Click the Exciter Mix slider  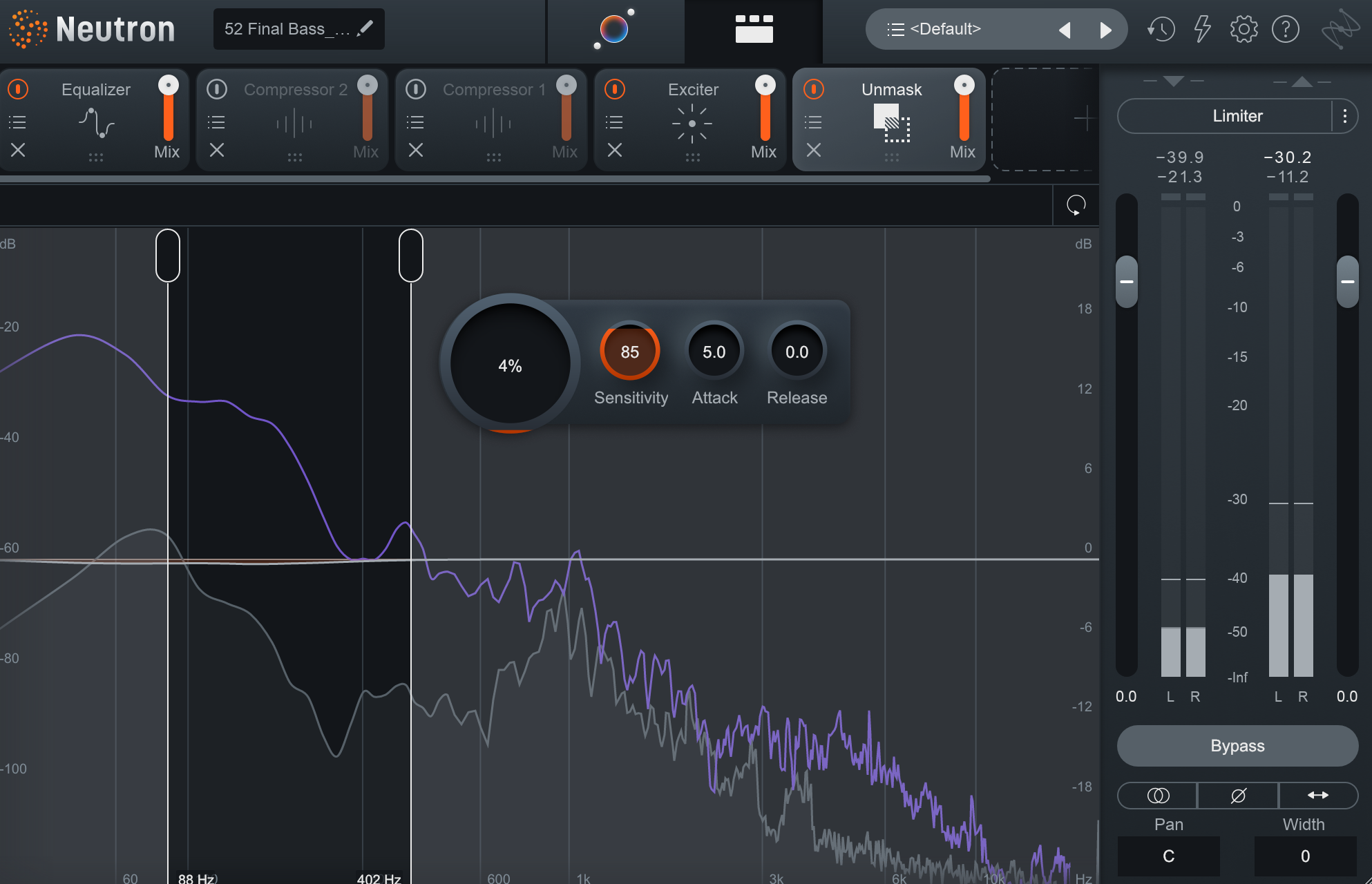tap(765, 109)
